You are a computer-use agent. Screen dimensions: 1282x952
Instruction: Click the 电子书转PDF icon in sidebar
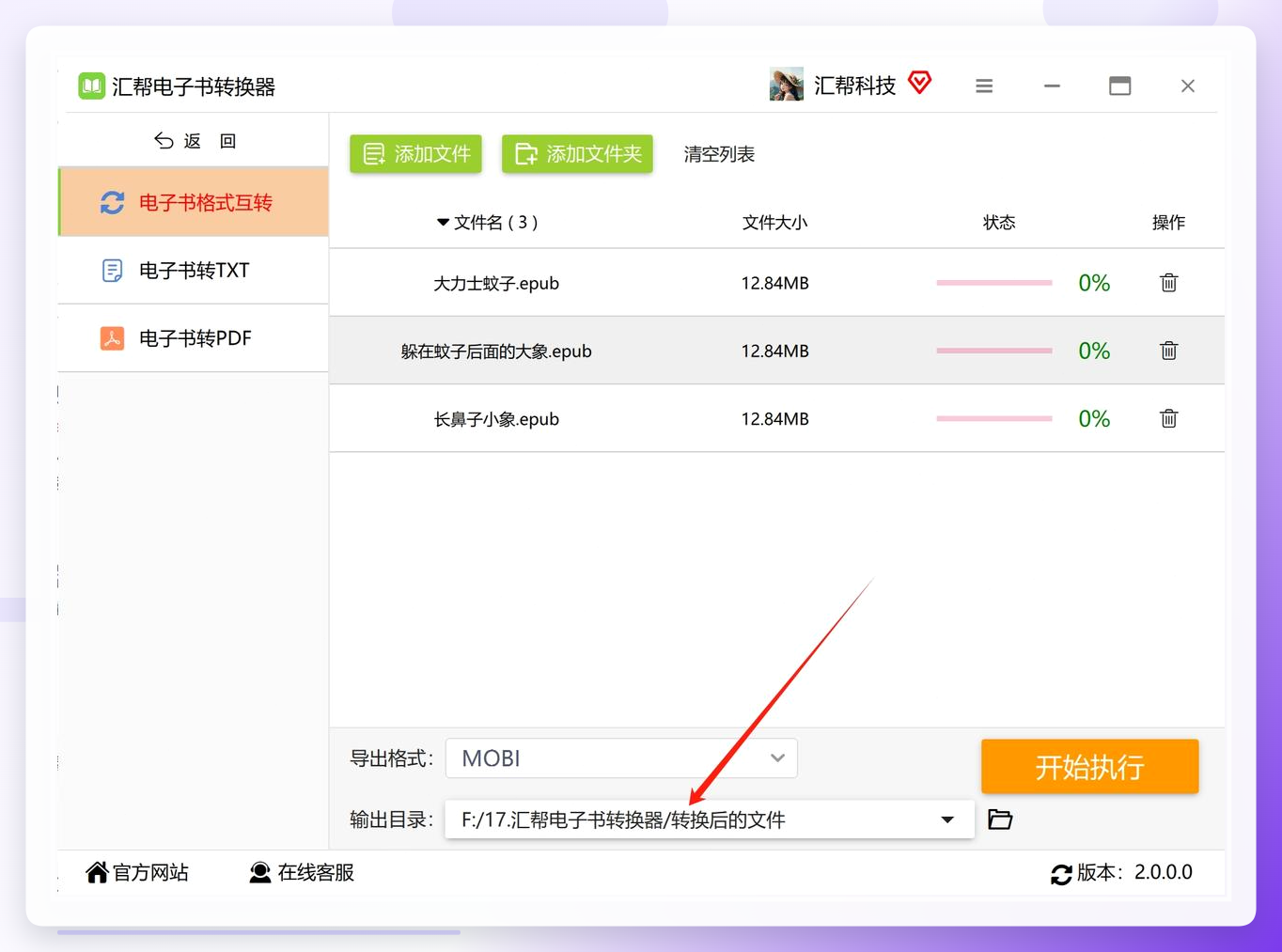[112, 338]
